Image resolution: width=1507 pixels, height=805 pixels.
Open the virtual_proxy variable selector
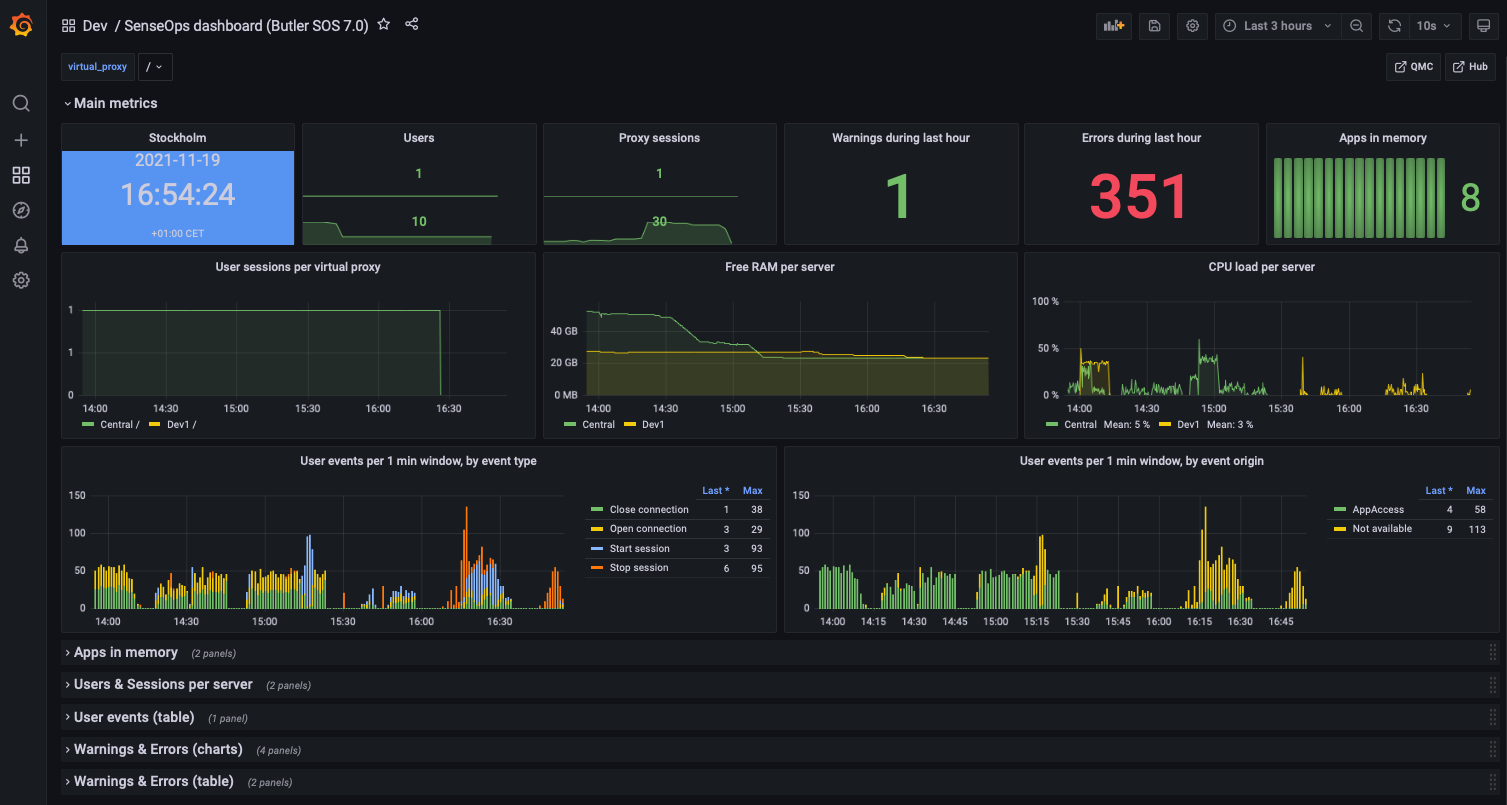(97, 66)
